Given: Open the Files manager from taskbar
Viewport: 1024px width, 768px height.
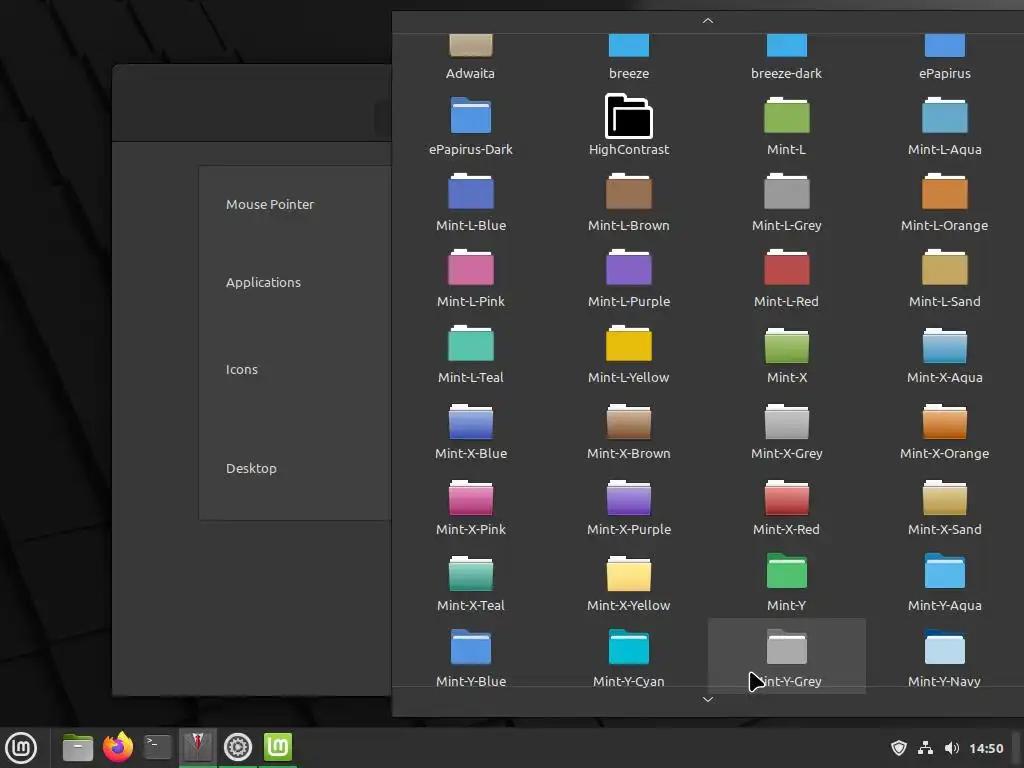Looking at the screenshot, I should [x=78, y=748].
